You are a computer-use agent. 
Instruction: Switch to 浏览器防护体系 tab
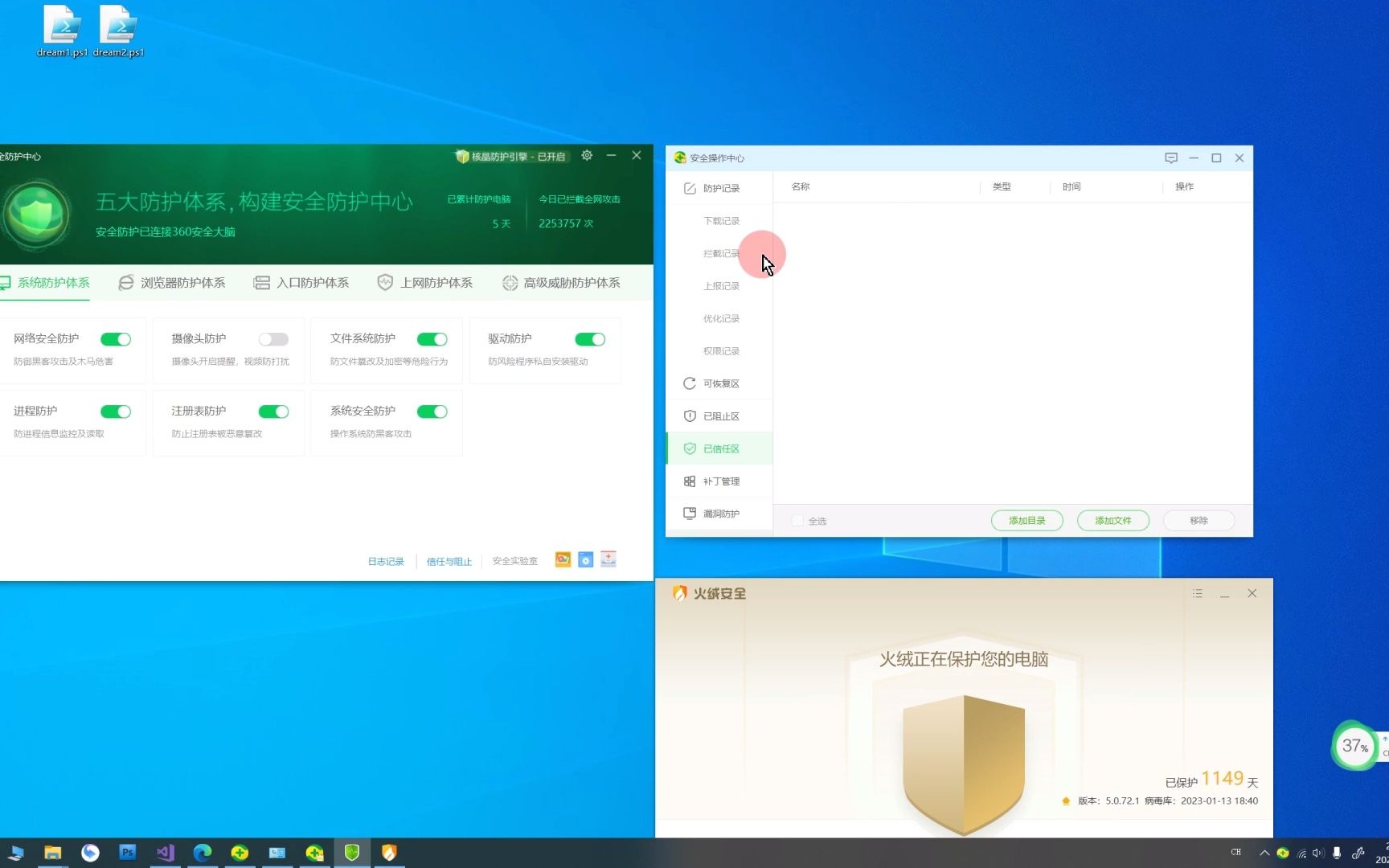172,283
